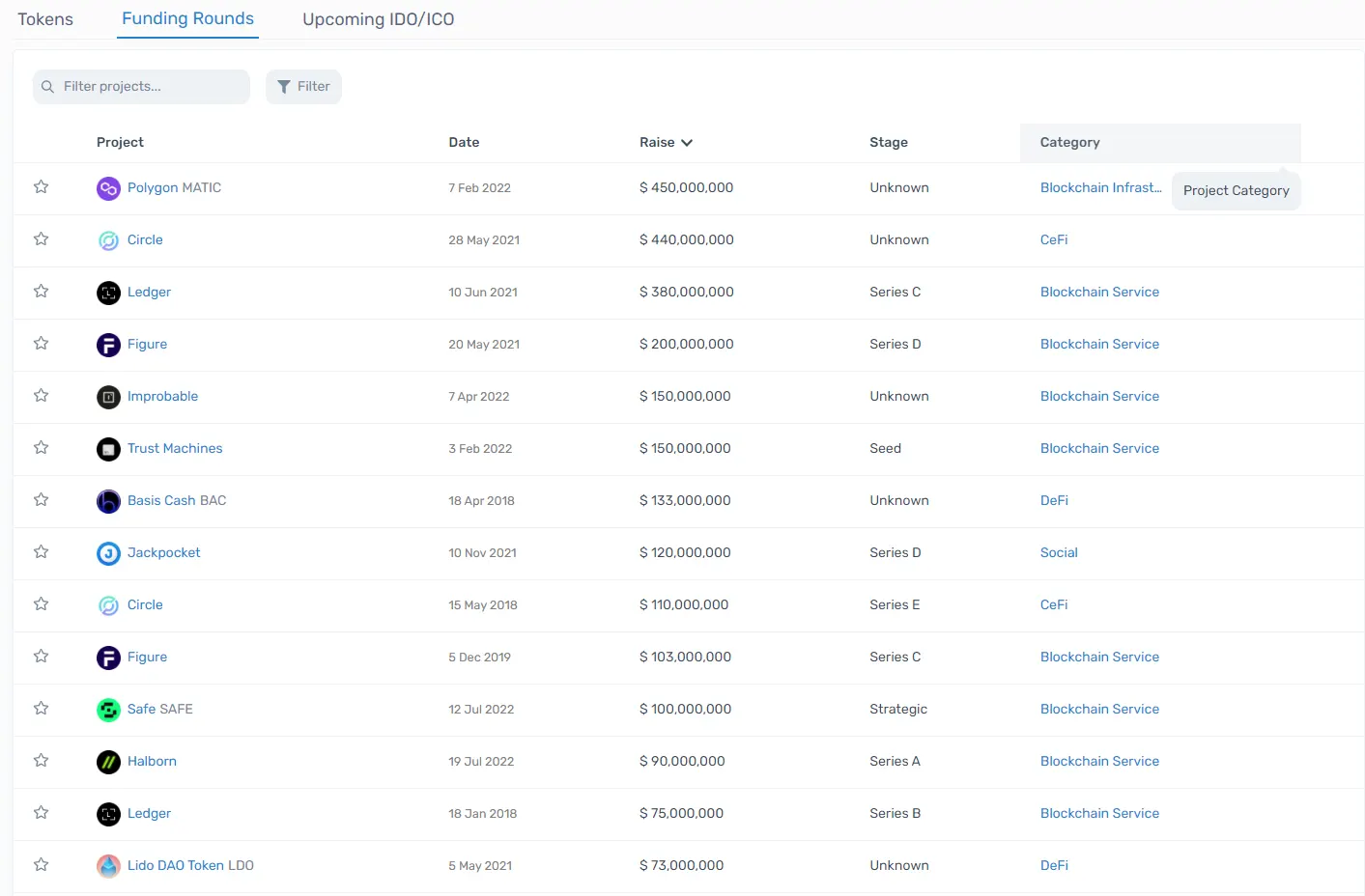Click the Improbable logo icon

pyautogui.click(x=108, y=397)
